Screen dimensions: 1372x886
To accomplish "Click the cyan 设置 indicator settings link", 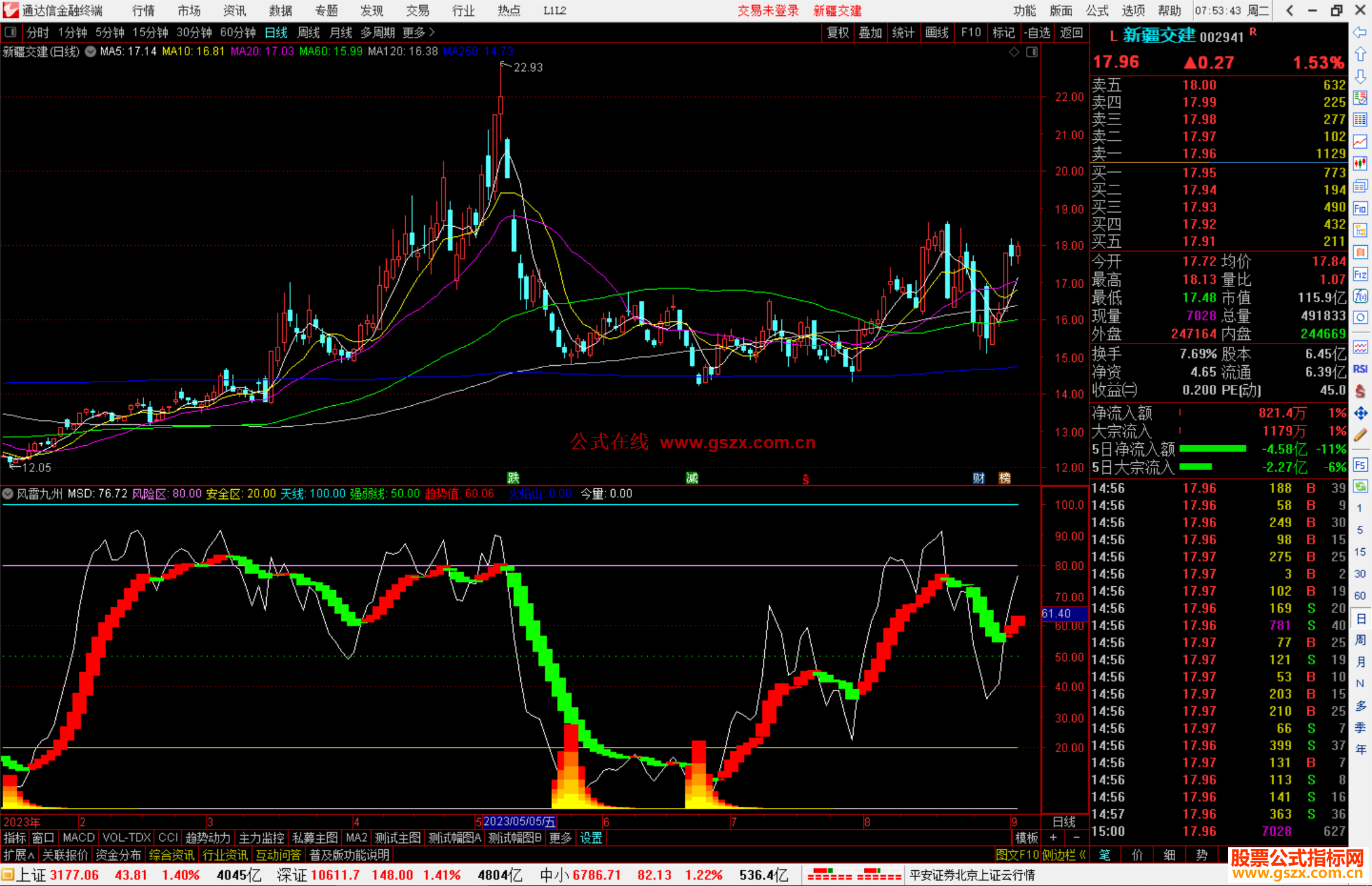I will click(591, 838).
